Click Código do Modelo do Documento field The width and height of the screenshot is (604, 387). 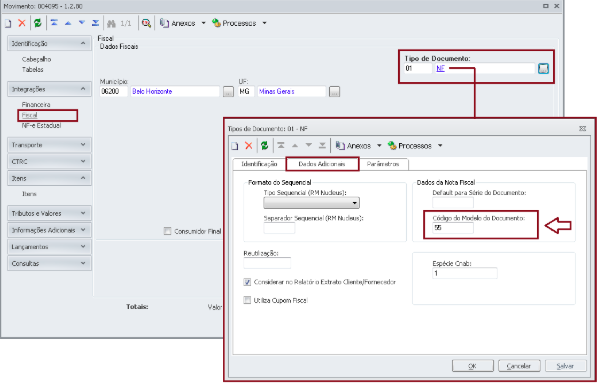click(453, 228)
